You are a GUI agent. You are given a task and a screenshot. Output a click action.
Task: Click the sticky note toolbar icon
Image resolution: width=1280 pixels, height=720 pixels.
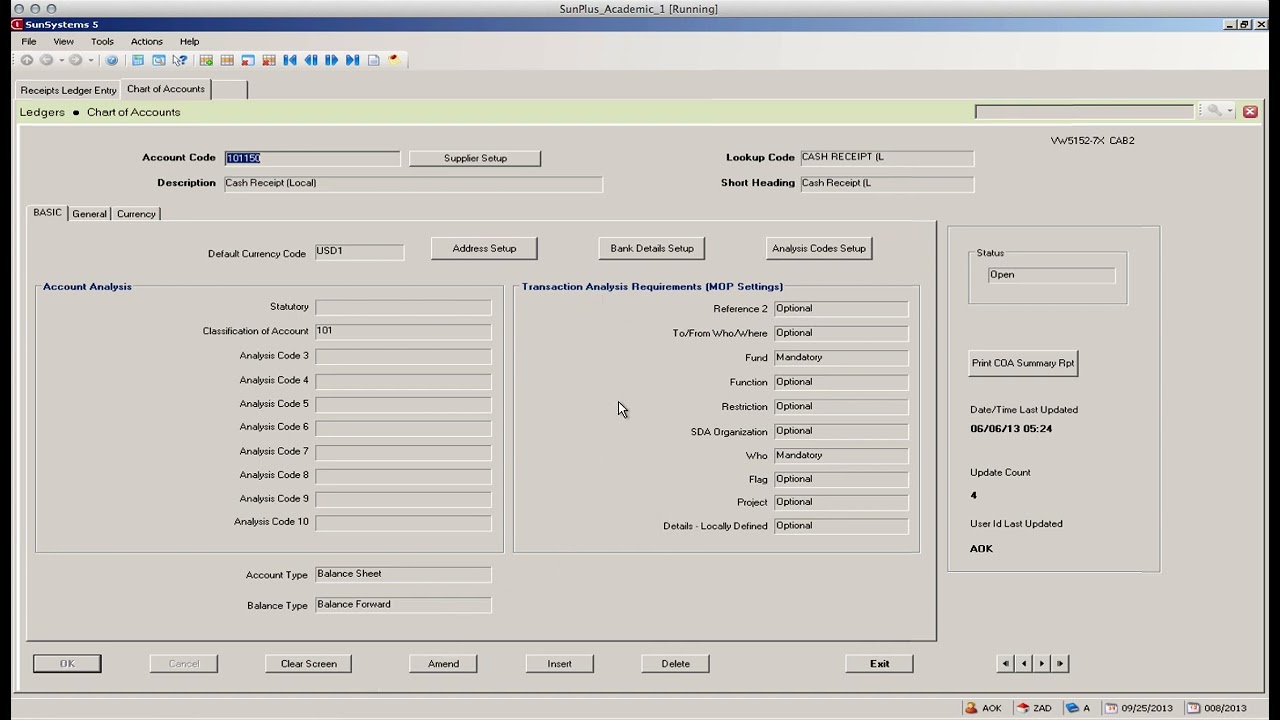click(x=395, y=59)
